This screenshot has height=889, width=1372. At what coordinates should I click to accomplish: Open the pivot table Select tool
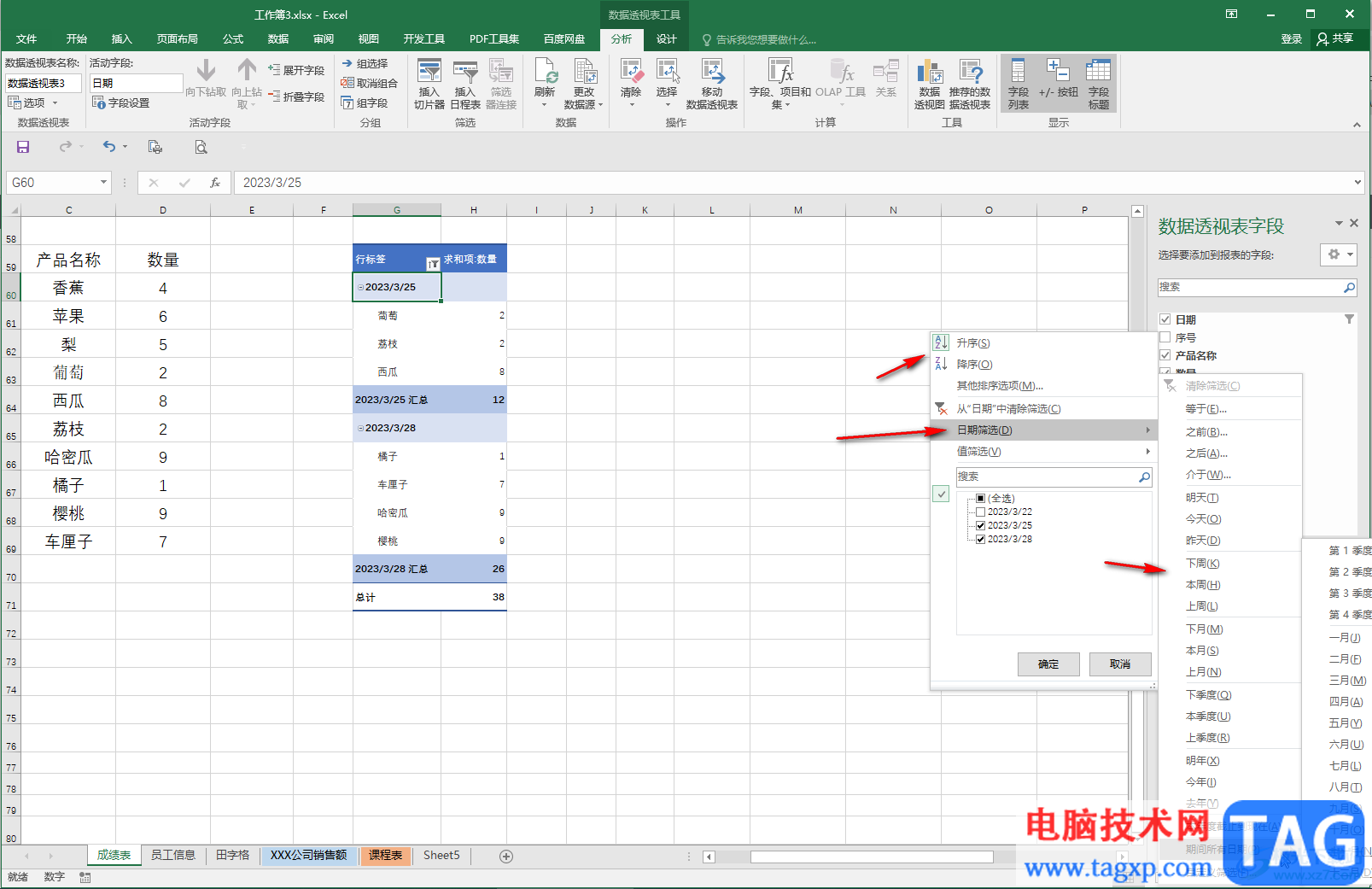667,83
